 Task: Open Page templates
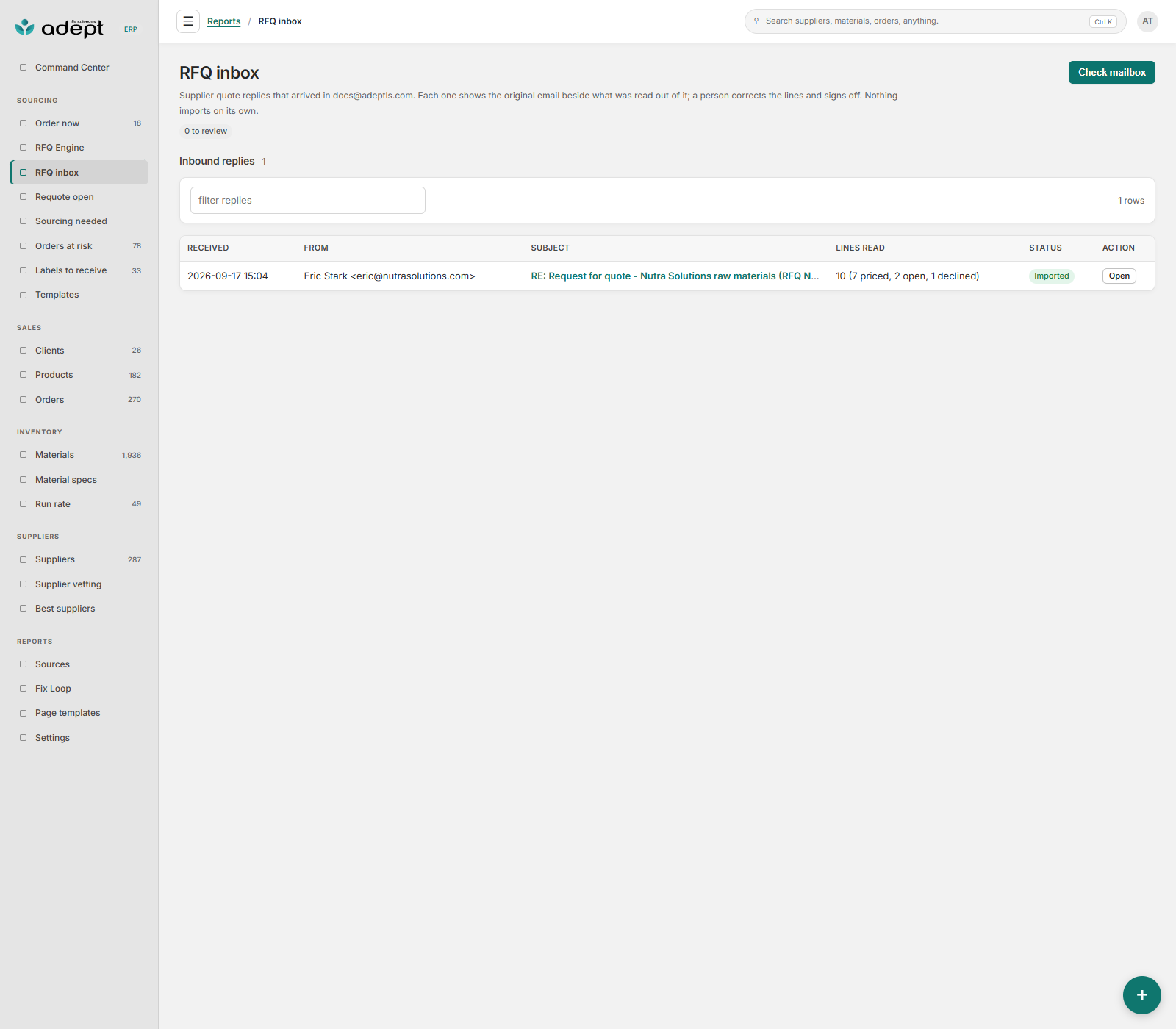point(79,713)
